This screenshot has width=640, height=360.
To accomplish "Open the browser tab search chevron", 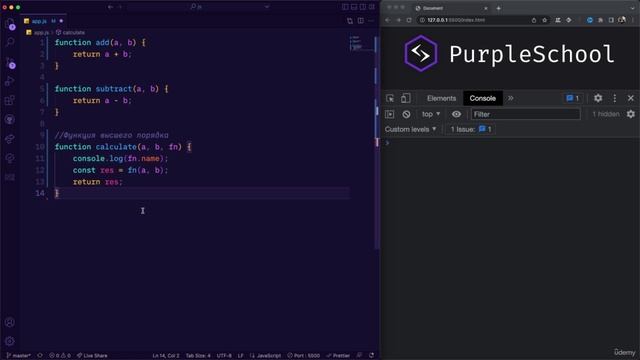I will [x=632, y=8].
